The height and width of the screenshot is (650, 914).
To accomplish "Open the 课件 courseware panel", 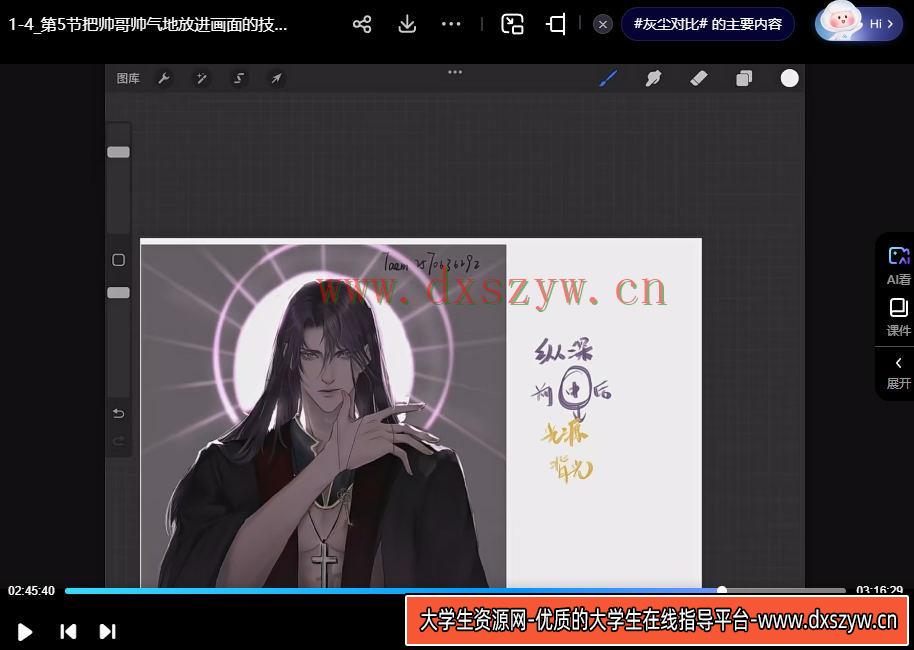I will pyautogui.click(x=898, y=317).
